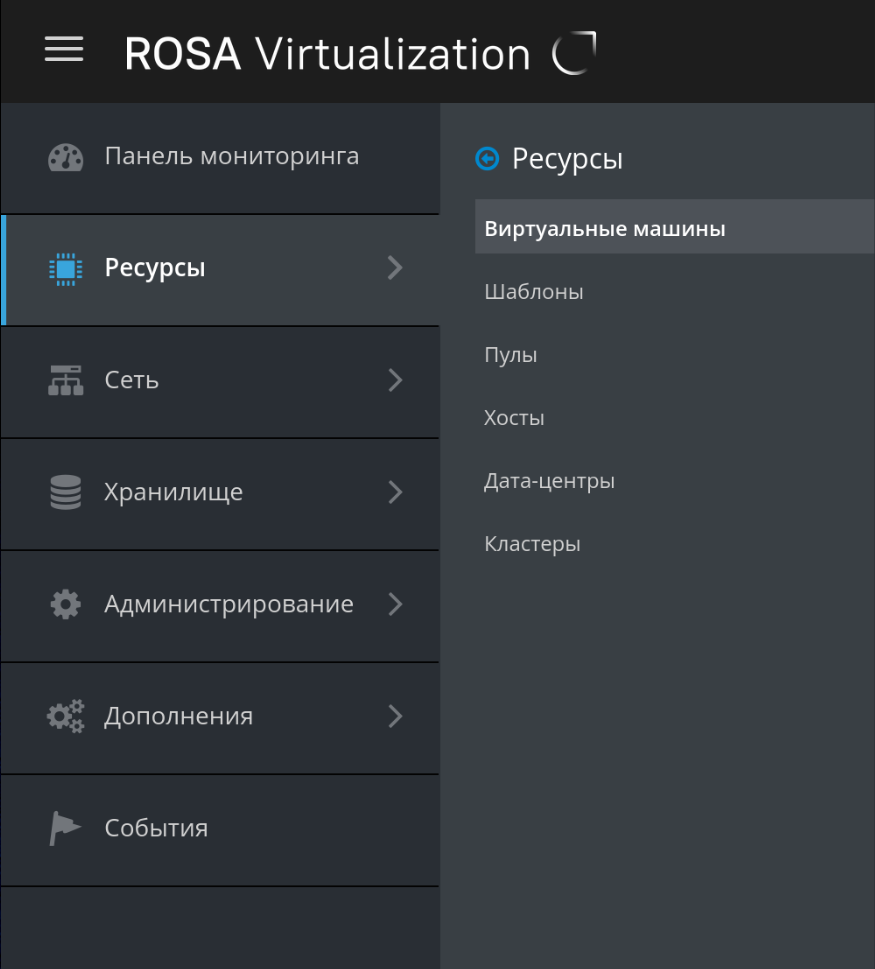
Task: Toggle the hamburger menu button
Action: (x=64, y=50)
